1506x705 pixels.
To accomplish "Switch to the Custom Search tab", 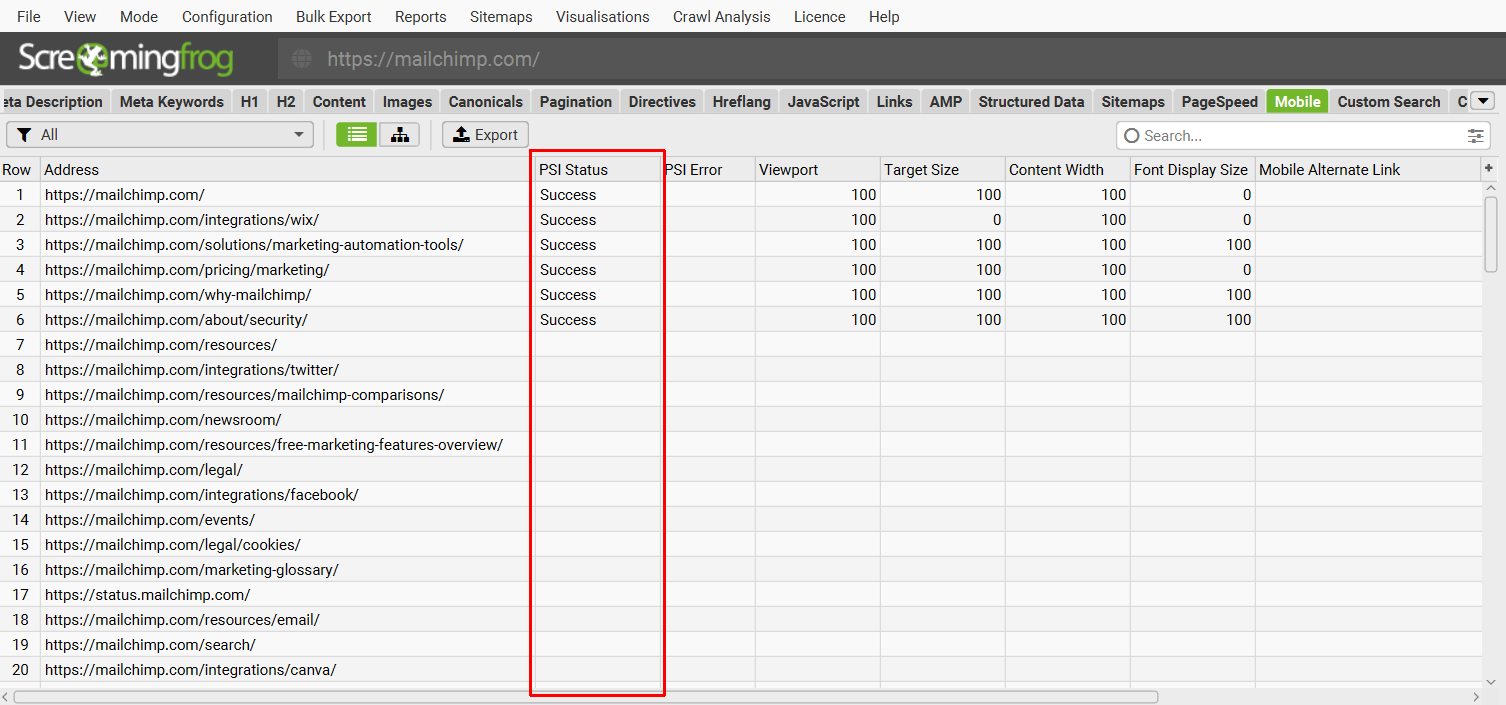I will 1389,101.
